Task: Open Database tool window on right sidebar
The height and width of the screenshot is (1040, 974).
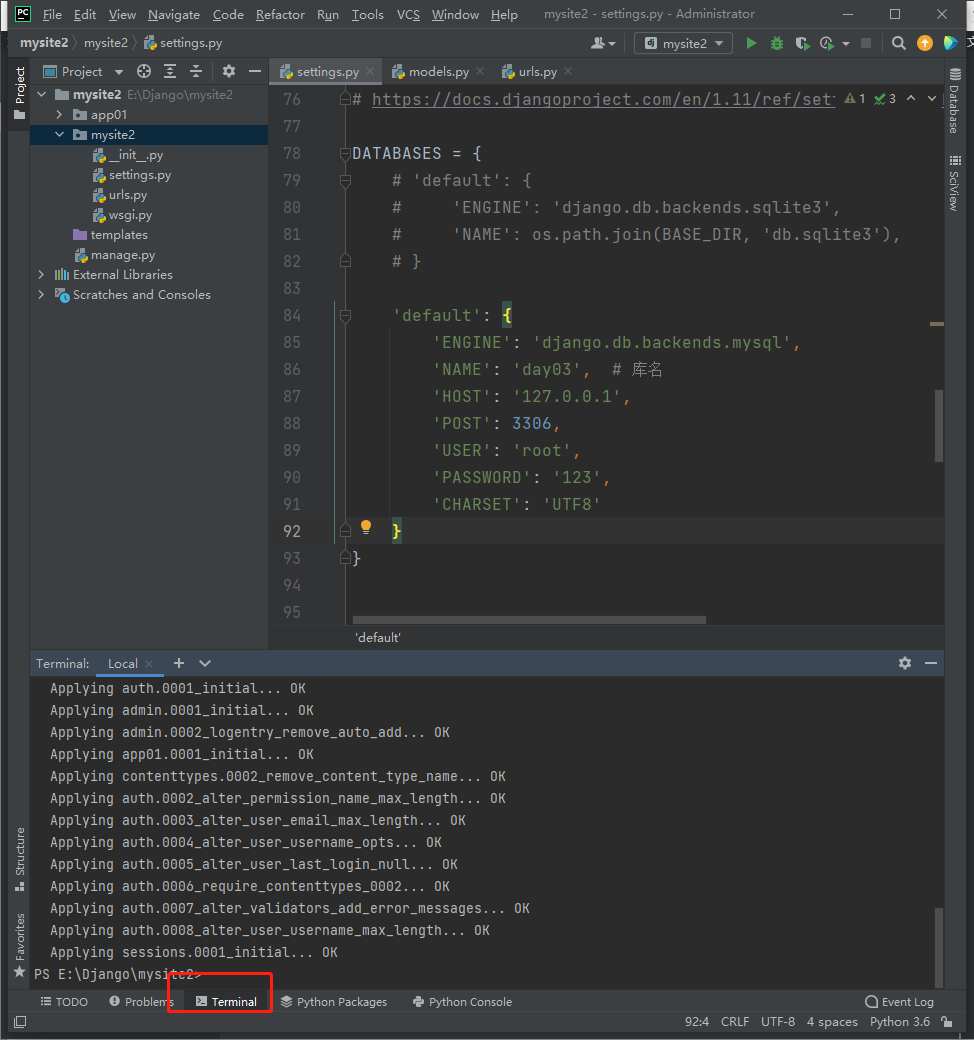Action: click(x=954, y=101)
